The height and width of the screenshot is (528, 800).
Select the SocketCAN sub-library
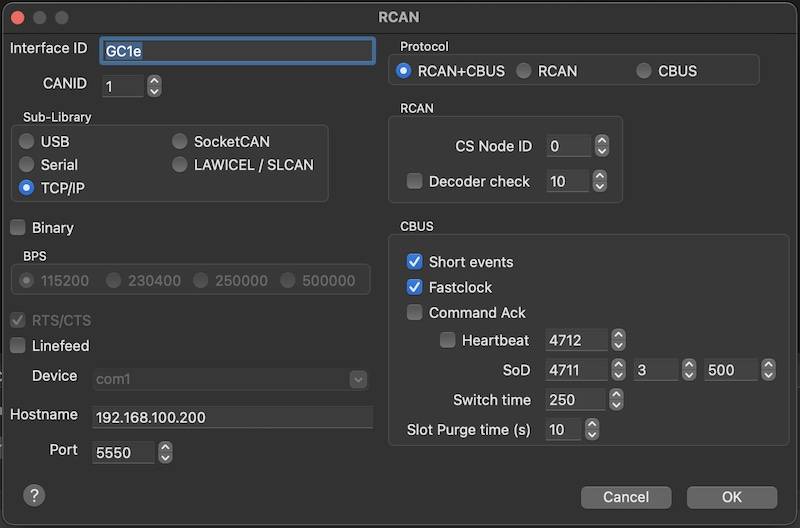(x=180, y=142)
